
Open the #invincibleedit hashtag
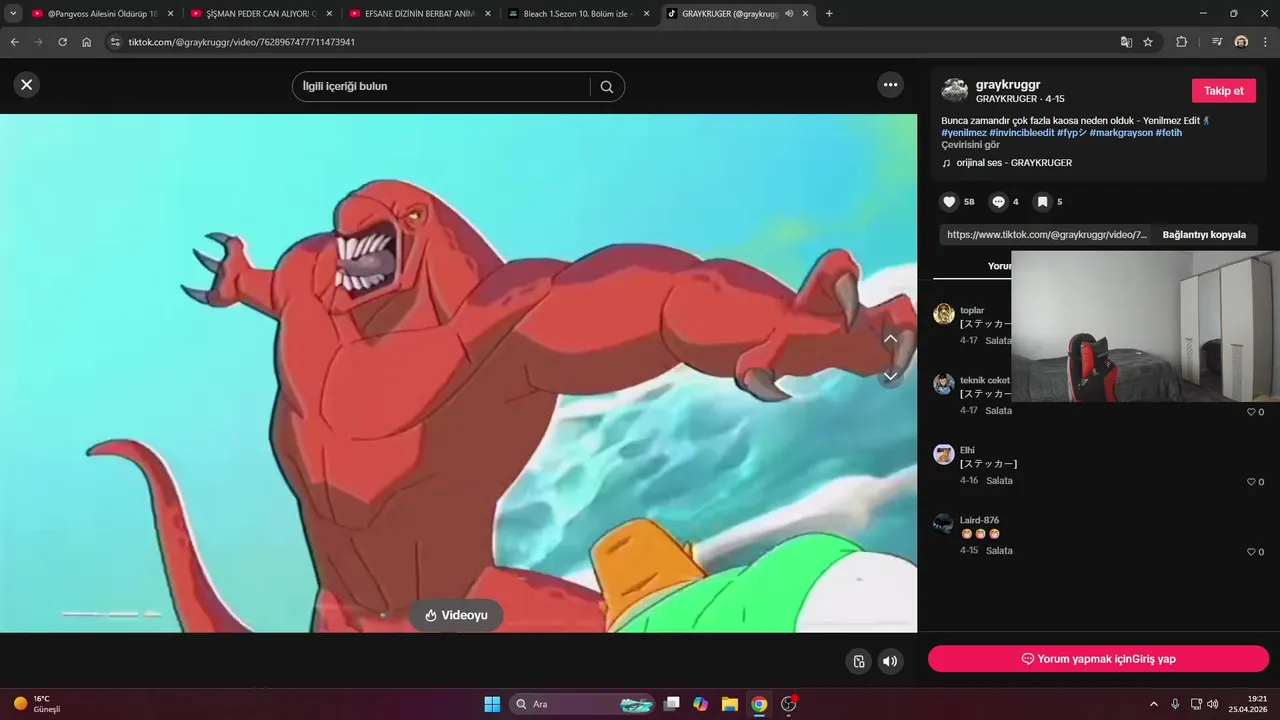tap(1021, 133)
